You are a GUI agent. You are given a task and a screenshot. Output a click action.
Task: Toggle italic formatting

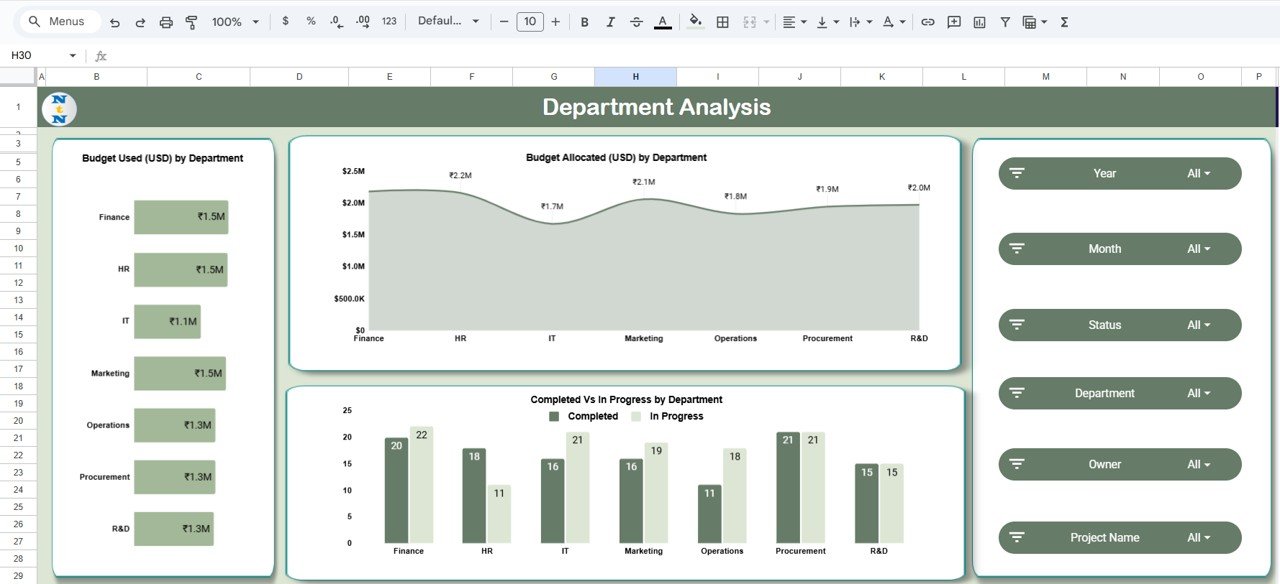(x=610, y=21)
